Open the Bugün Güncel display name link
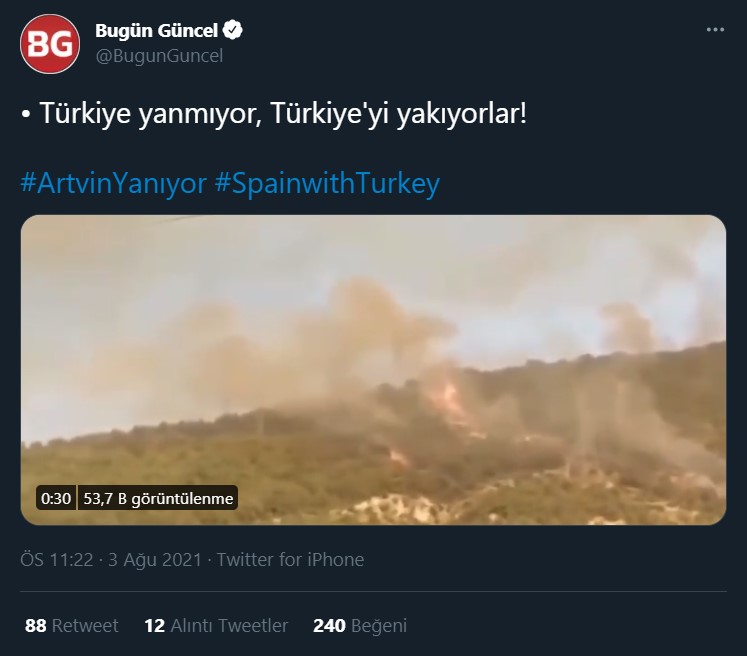Viewport: 747px width, 656px height. point(156,30)
